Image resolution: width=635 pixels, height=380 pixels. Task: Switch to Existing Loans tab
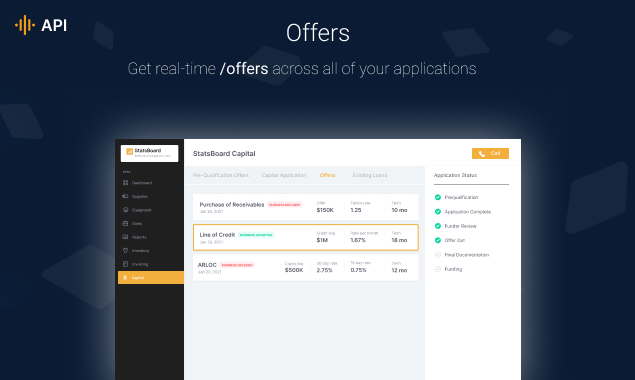pos(370,175)
